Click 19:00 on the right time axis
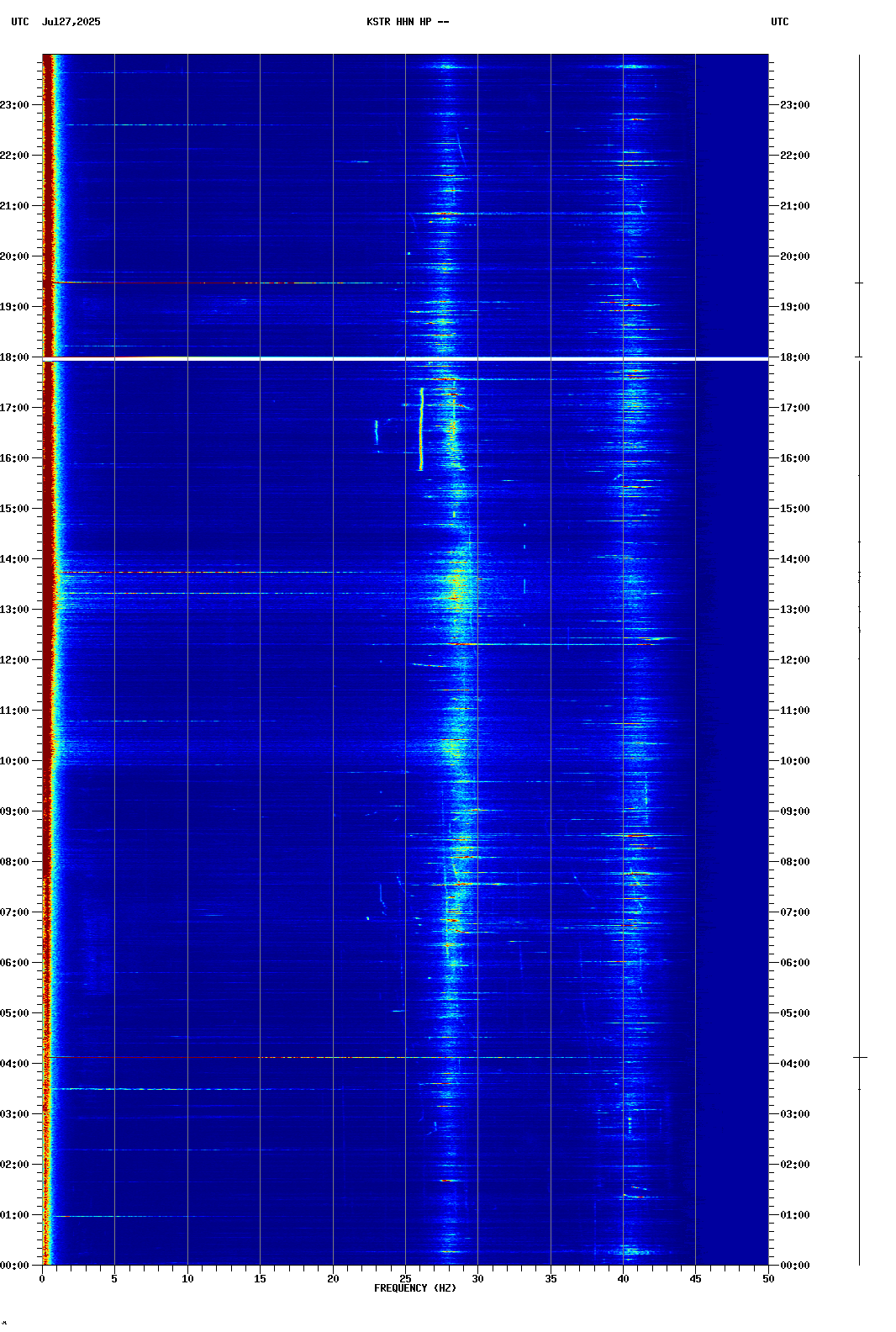The height and width of the screenshot is (1332, 896). [x=795, y=307]
